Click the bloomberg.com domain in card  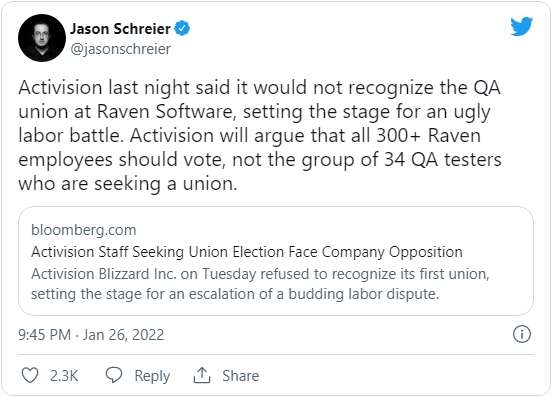tap(84, 230)
